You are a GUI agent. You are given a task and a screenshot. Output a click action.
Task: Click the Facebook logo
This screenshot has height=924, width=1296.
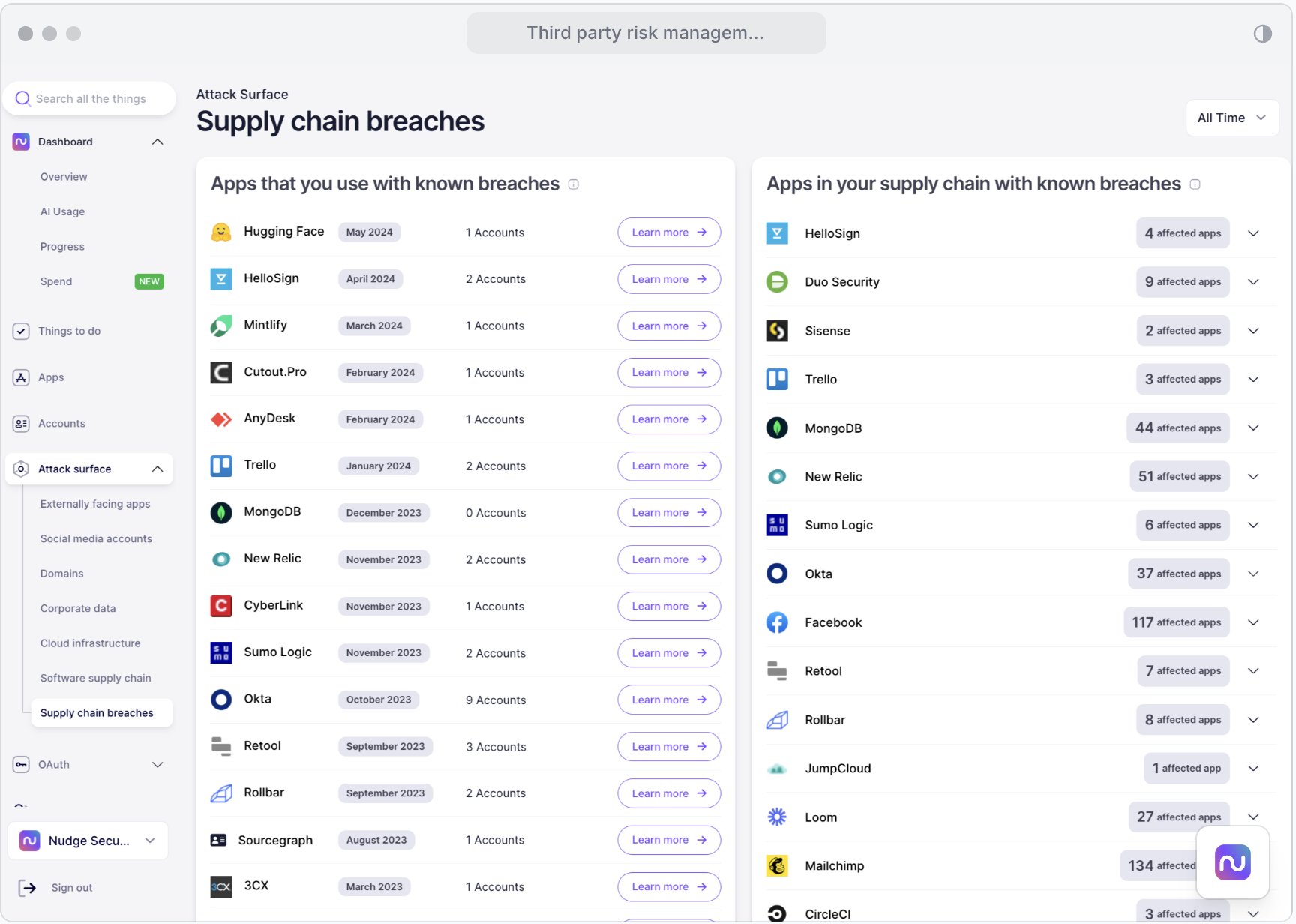pos(777,622)
